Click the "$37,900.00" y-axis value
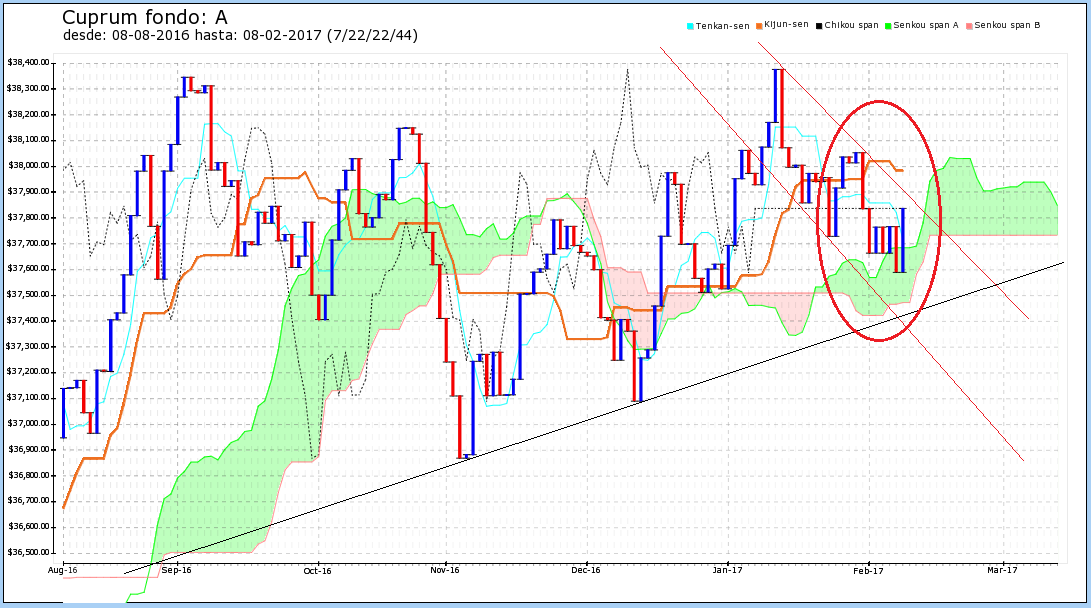 (x=29, y=191)
